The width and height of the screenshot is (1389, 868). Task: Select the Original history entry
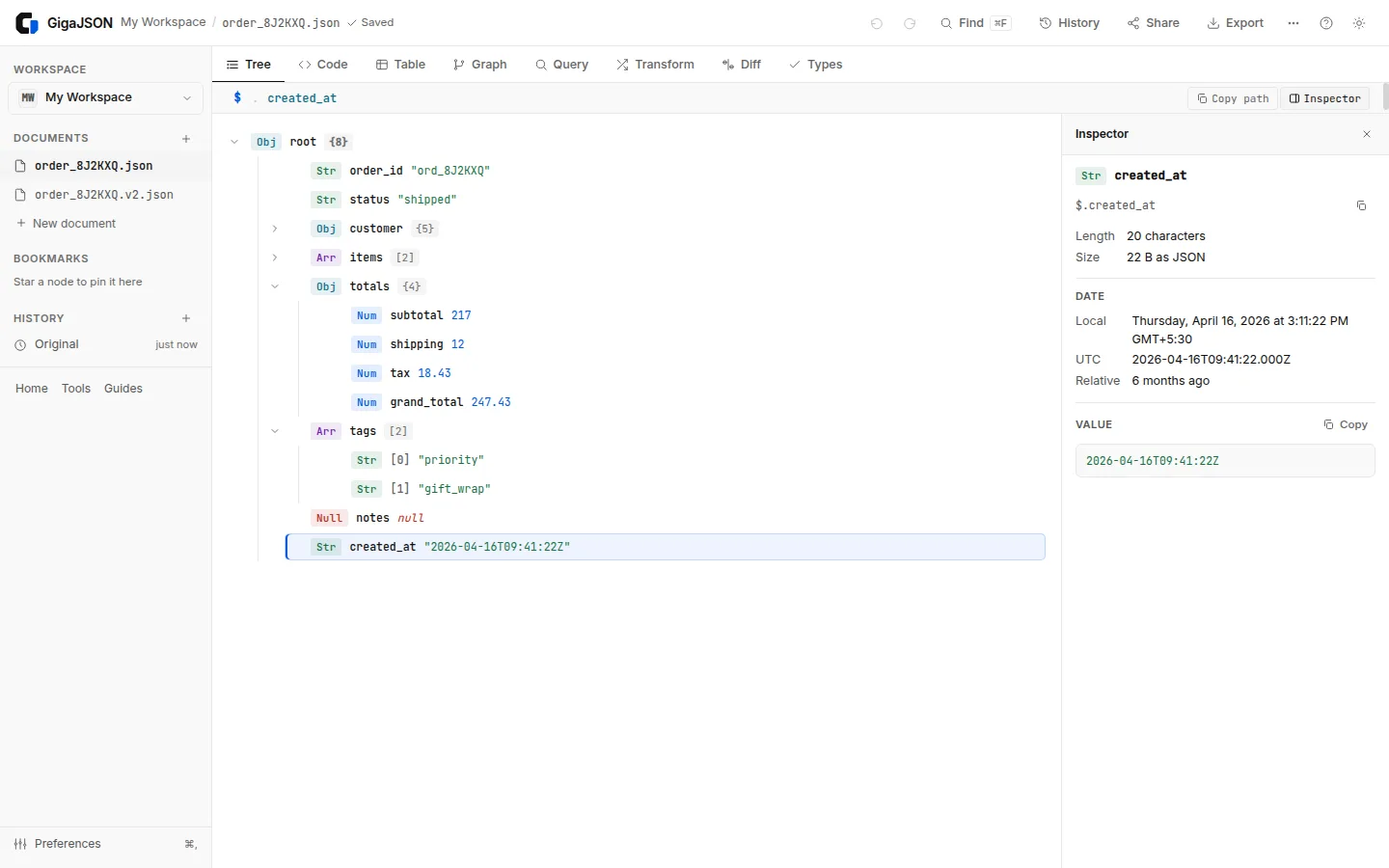point(105,344)
